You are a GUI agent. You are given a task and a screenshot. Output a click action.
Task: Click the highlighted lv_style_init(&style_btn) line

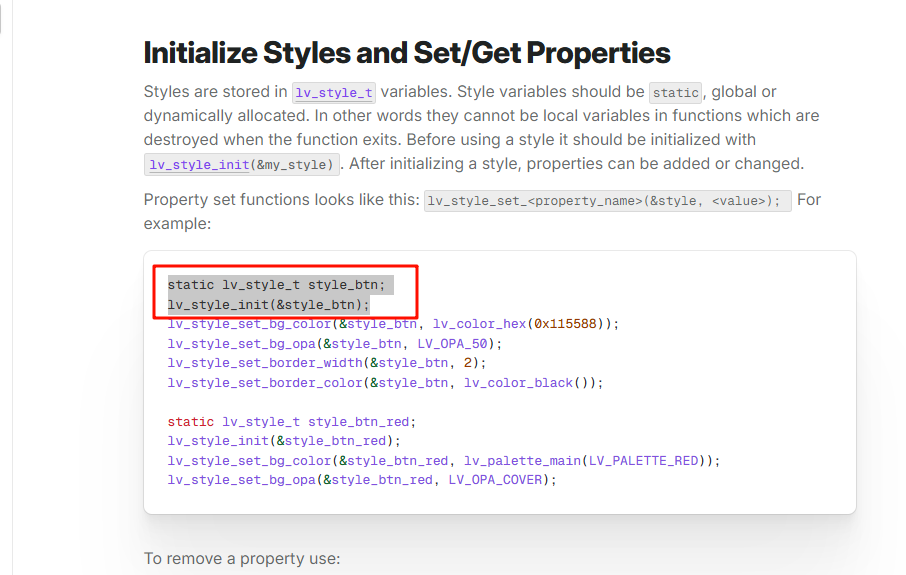pyautogui.click(x=268, y=304)
